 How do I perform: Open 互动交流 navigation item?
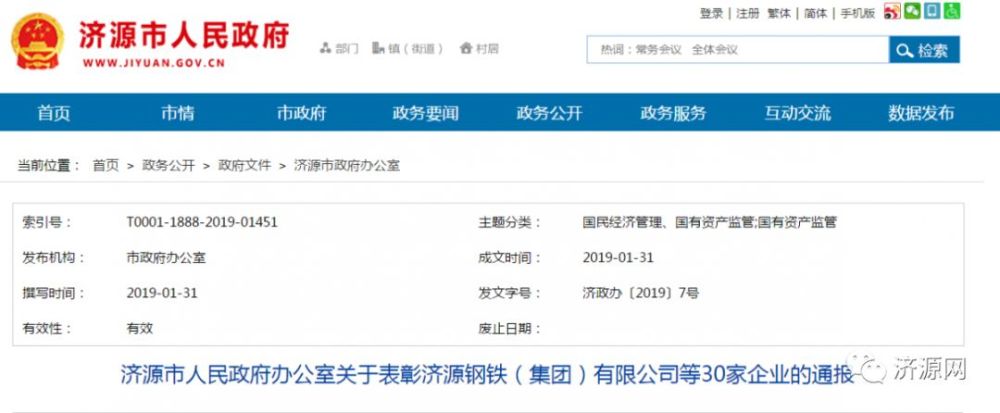click(797, 113)
